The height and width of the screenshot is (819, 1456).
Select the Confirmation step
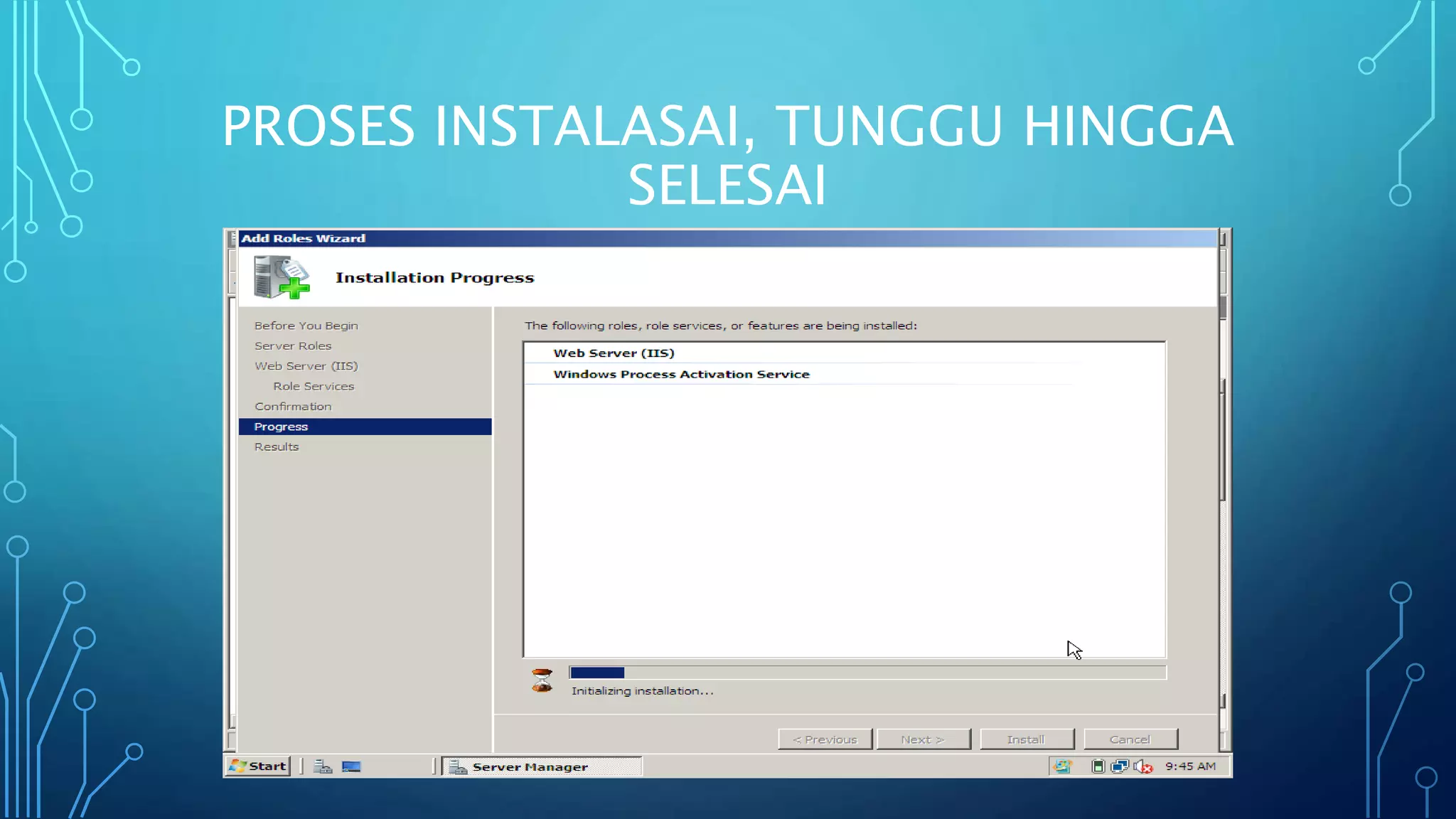(293, 407)
